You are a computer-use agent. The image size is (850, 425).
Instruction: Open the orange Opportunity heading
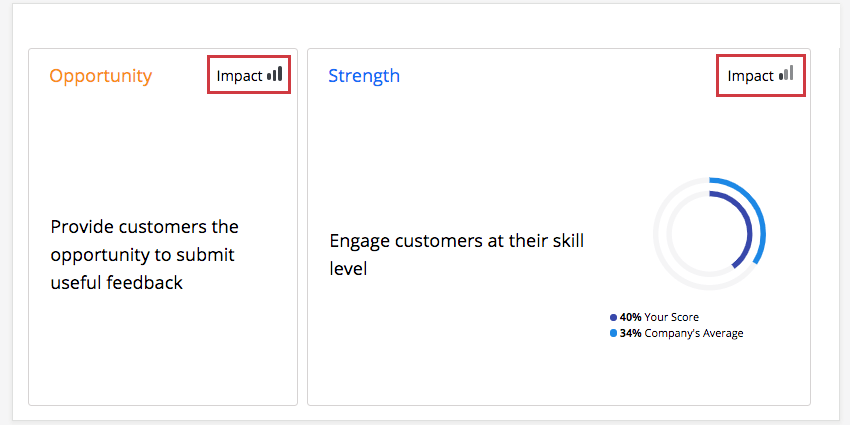[100, 76]
